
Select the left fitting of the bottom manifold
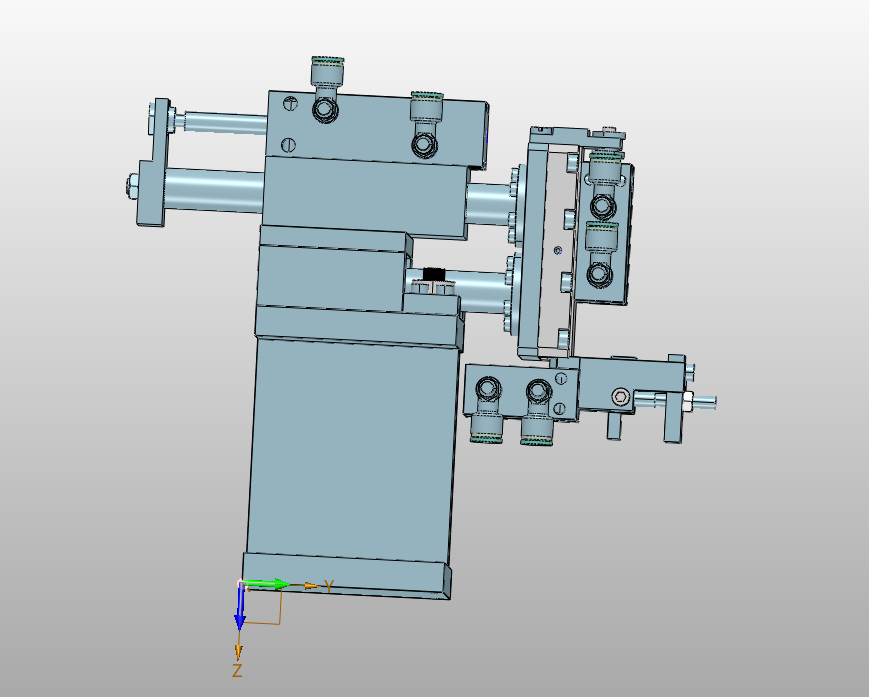pos(487,410)
